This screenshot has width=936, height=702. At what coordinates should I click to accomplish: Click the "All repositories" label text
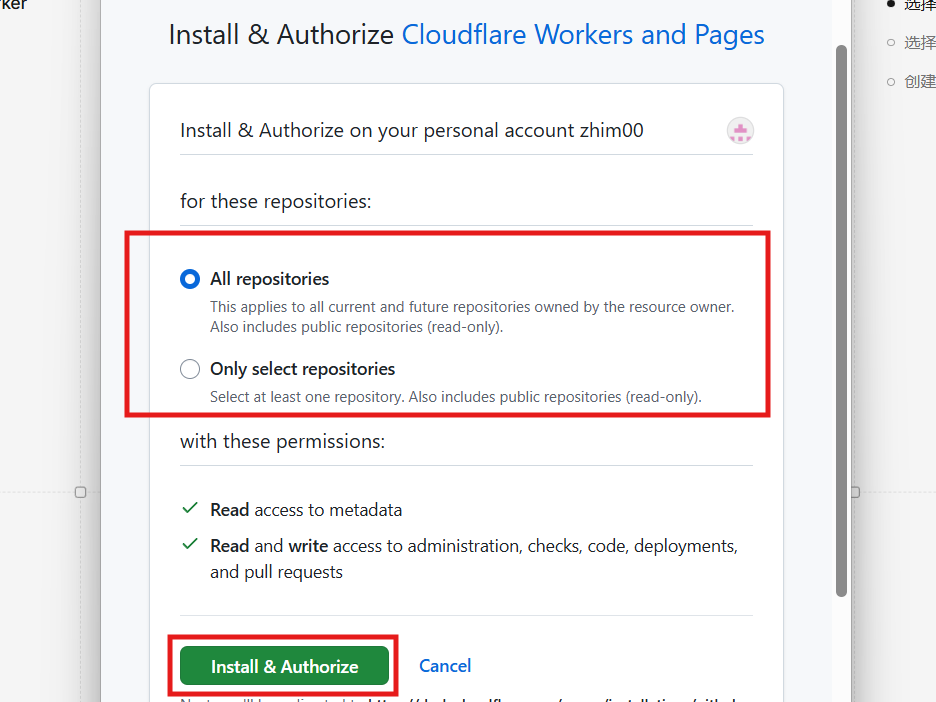pyautogui.click(x=269, y=279)
